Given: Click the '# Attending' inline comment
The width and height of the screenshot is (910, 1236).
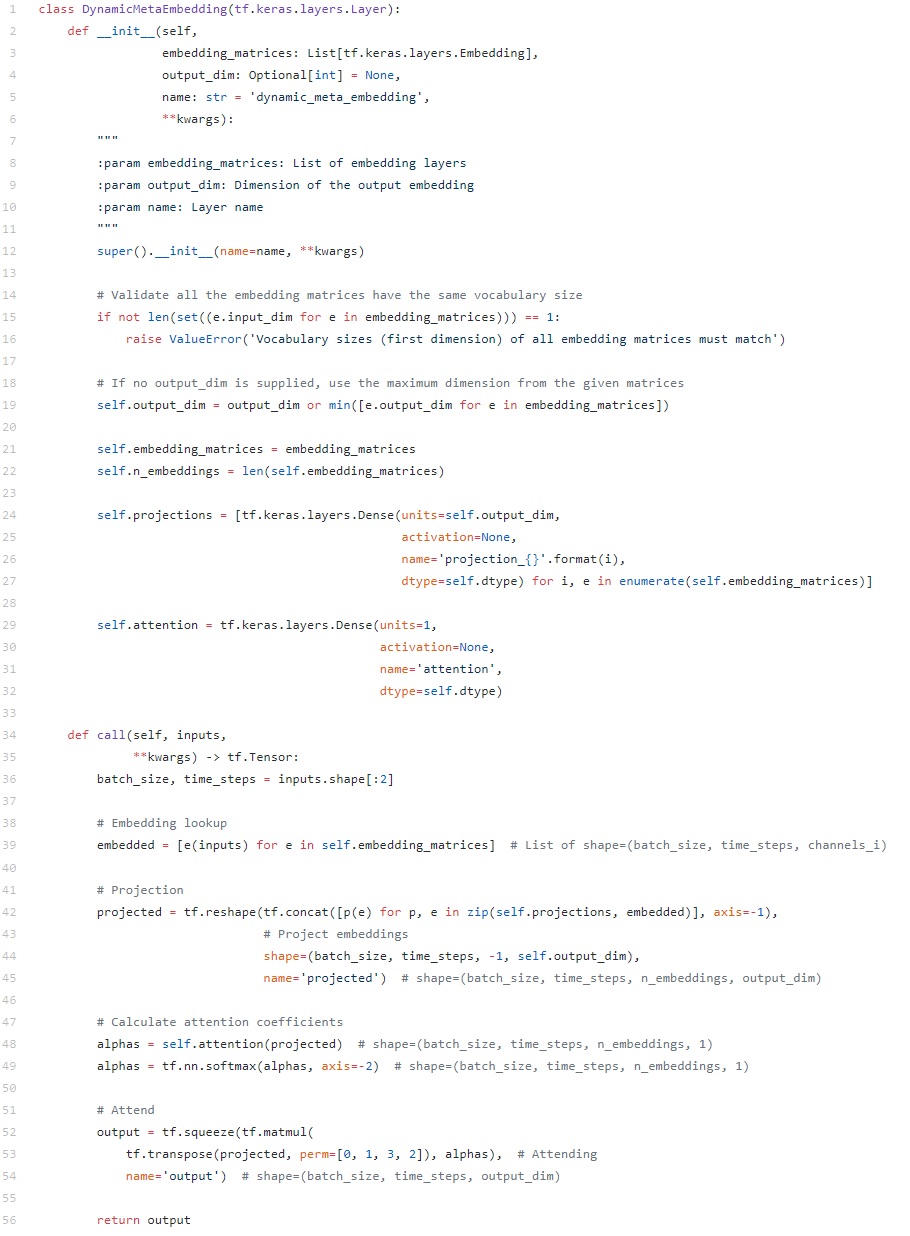Looking at the screenshot, I should pyautogui.click(x=557, y=1153).
